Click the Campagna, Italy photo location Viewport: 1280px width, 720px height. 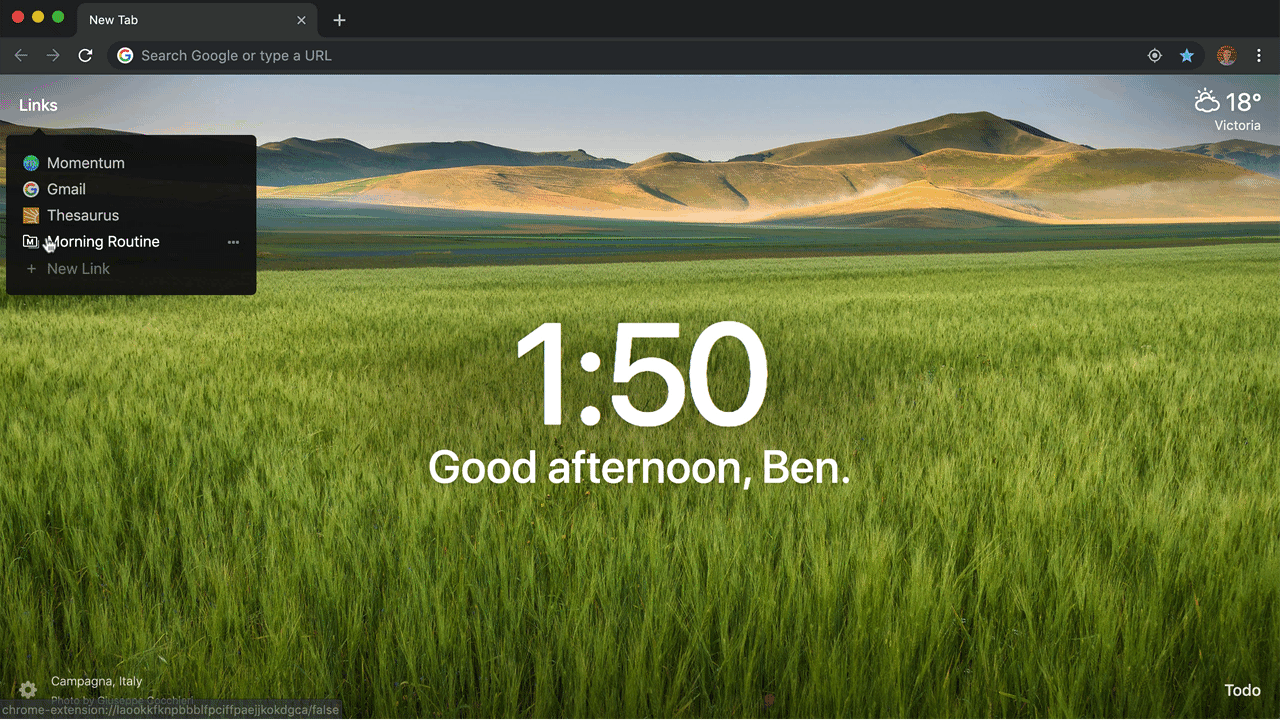97,681
